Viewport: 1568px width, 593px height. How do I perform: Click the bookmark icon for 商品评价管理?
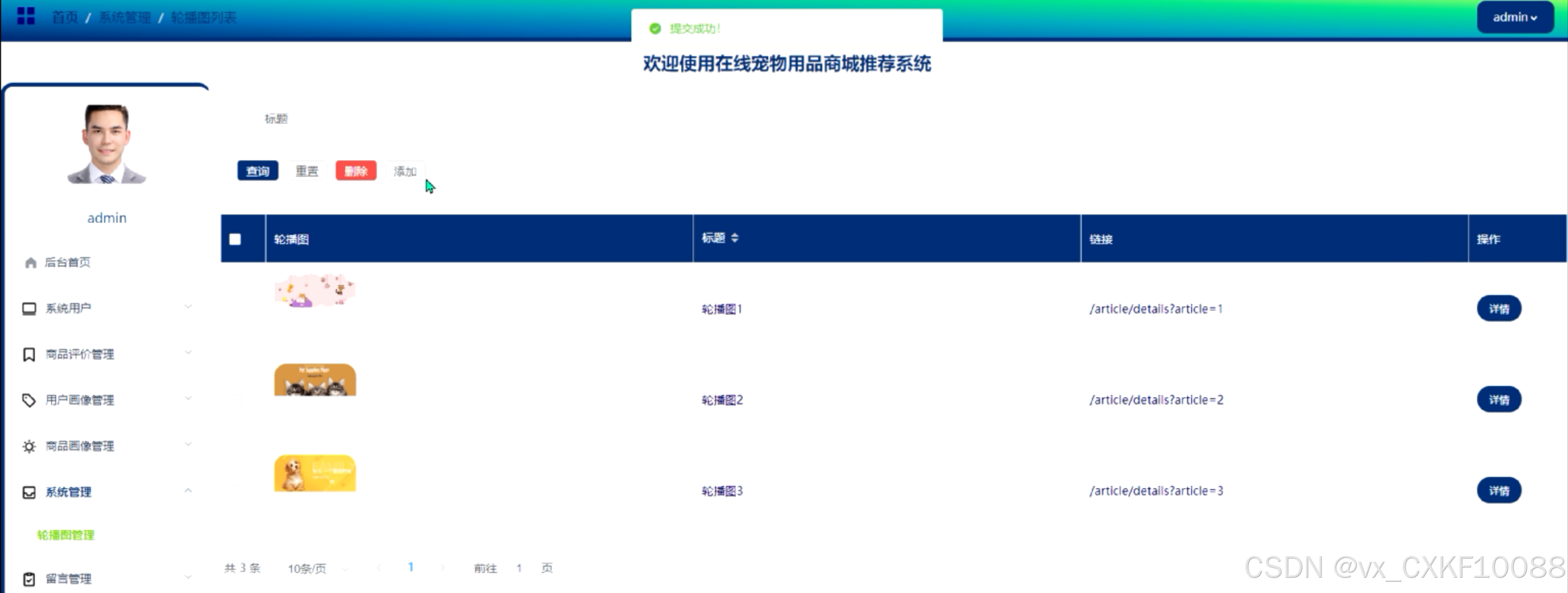click(x=29, y=355)
